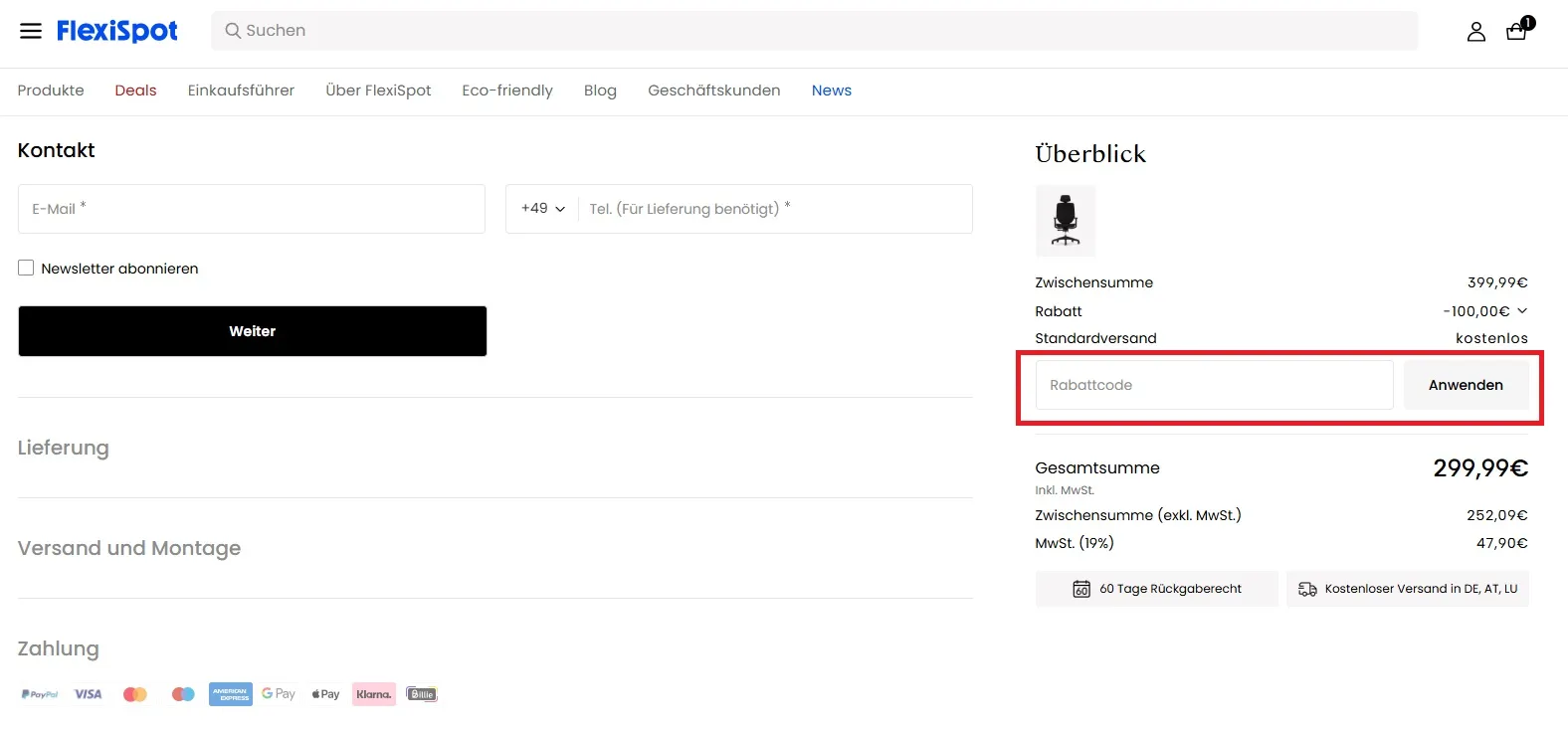
Task: Open the hamburger menu icon
Action: 31,31
